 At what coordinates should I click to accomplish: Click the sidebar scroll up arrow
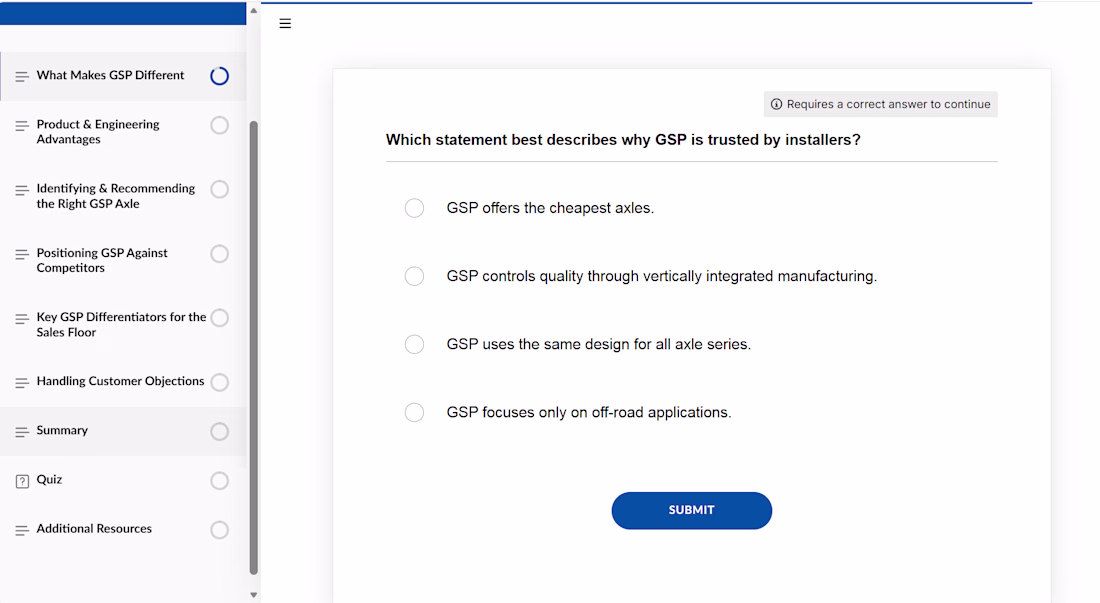click(x=254, y=11)
